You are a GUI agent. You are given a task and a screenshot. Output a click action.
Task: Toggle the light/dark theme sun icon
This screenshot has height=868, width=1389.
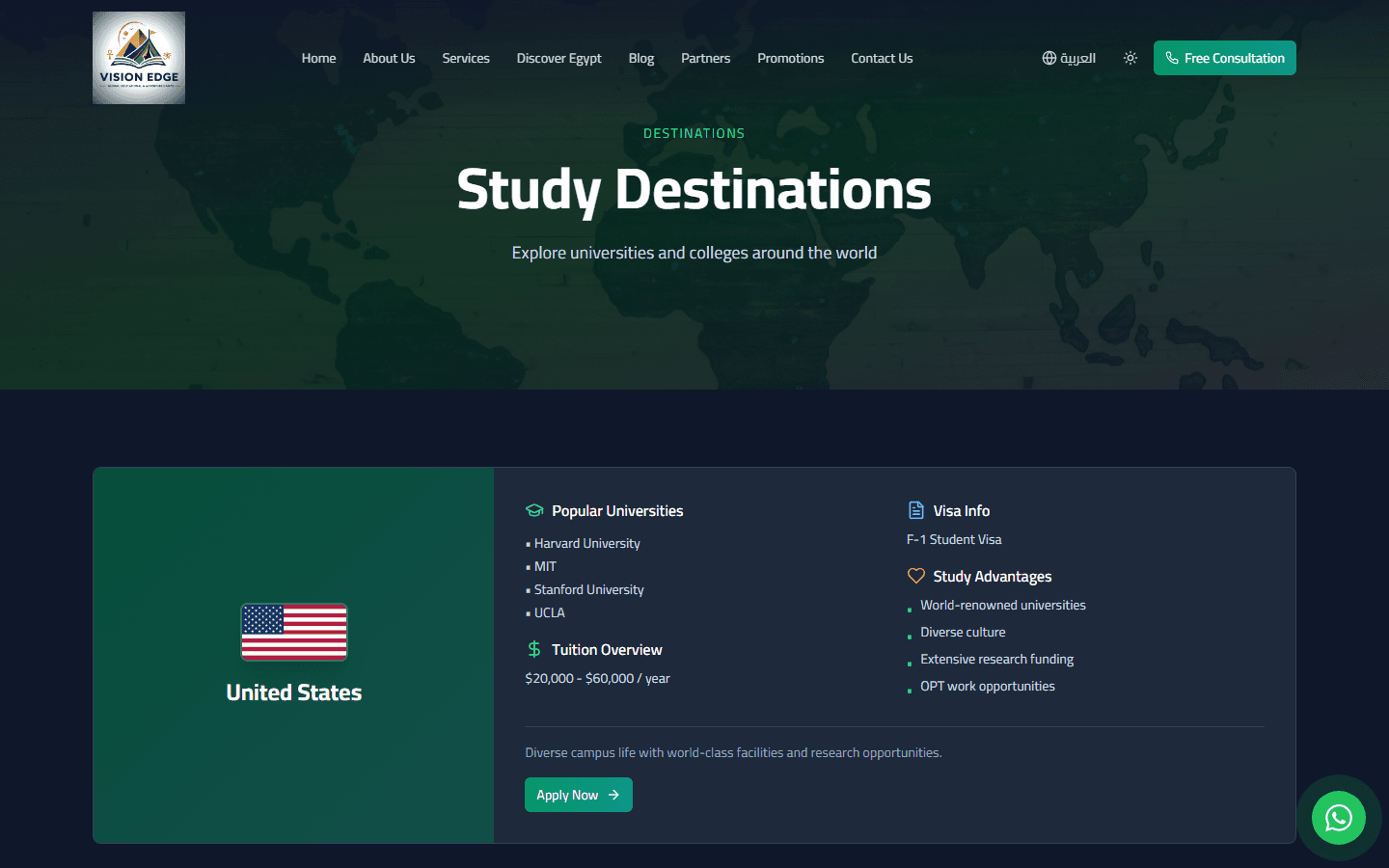1130,58
